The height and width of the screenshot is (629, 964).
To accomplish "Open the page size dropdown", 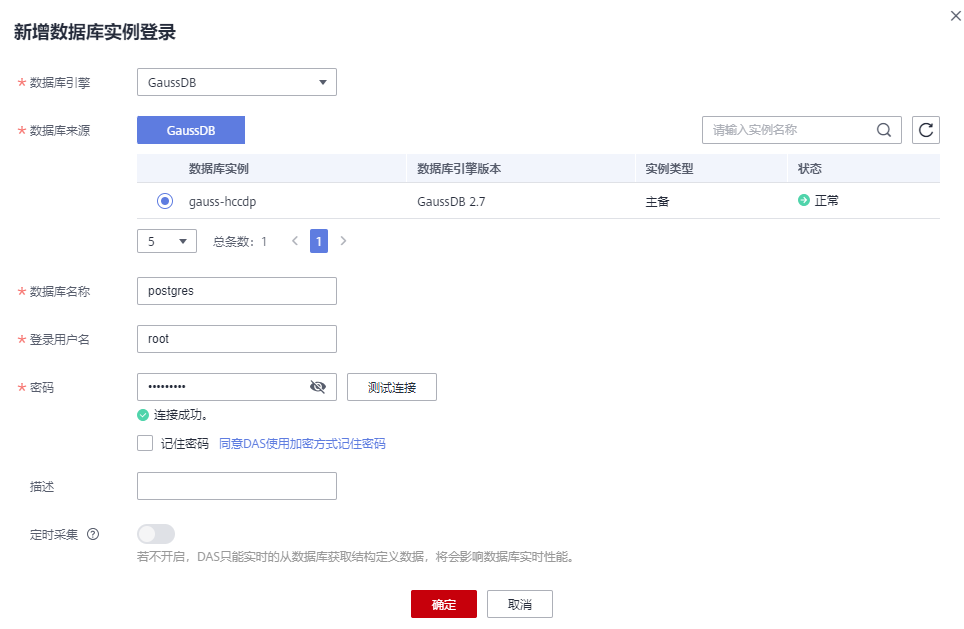I will 167,241.
